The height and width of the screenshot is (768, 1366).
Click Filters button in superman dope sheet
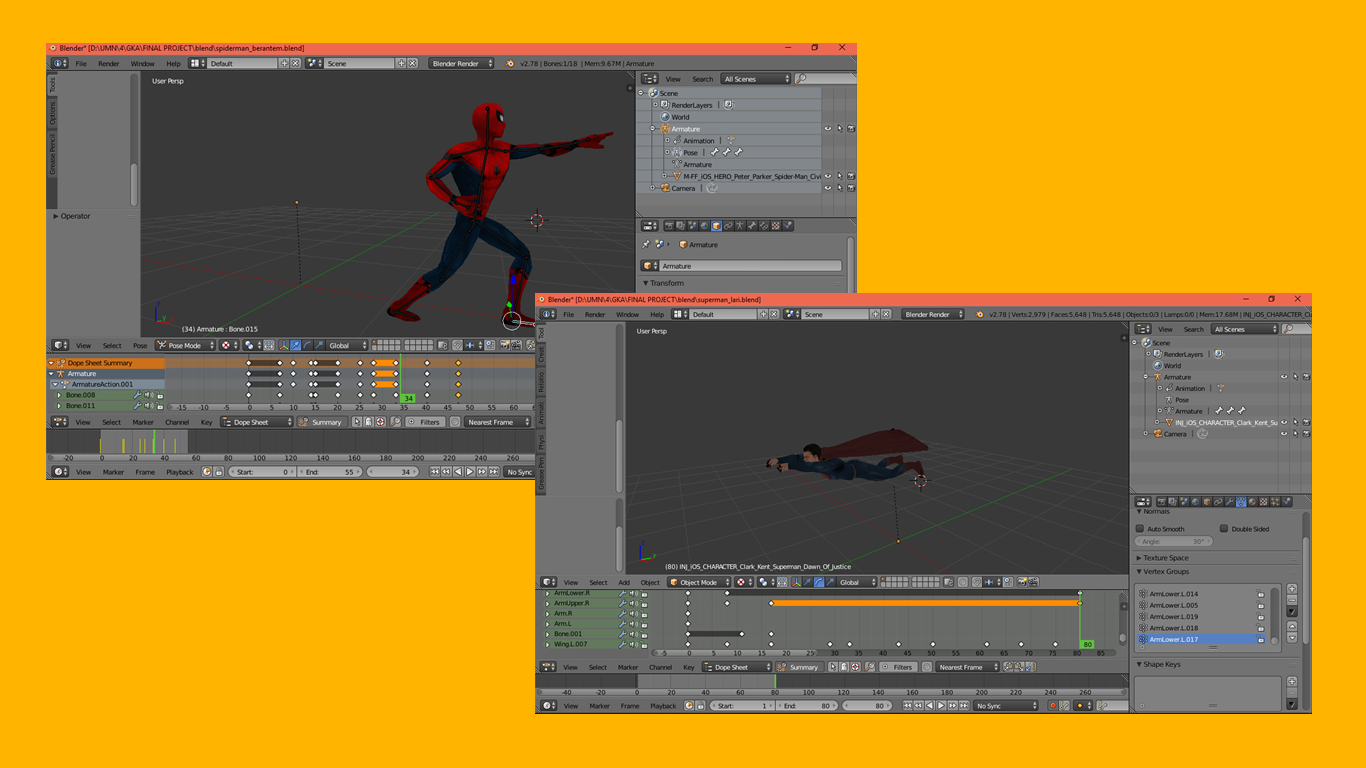(x=898, y=667)
